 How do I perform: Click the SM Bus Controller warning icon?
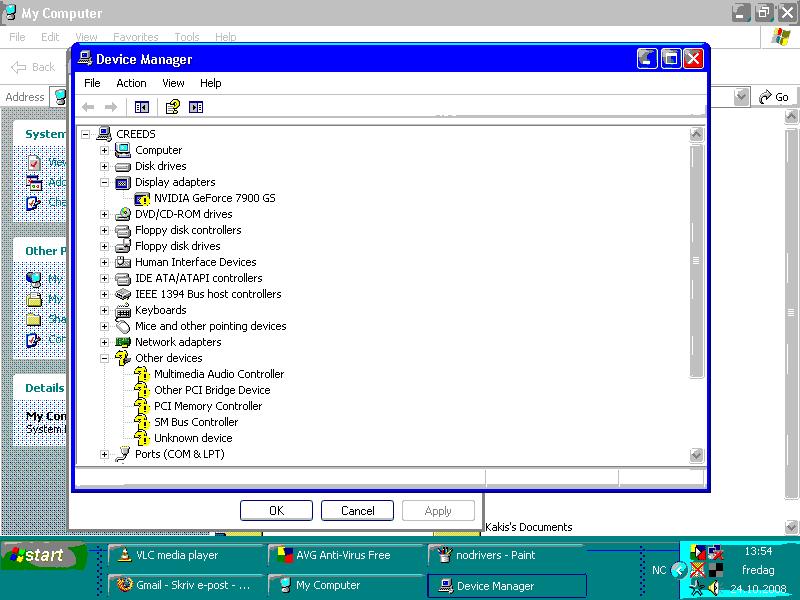142,422
